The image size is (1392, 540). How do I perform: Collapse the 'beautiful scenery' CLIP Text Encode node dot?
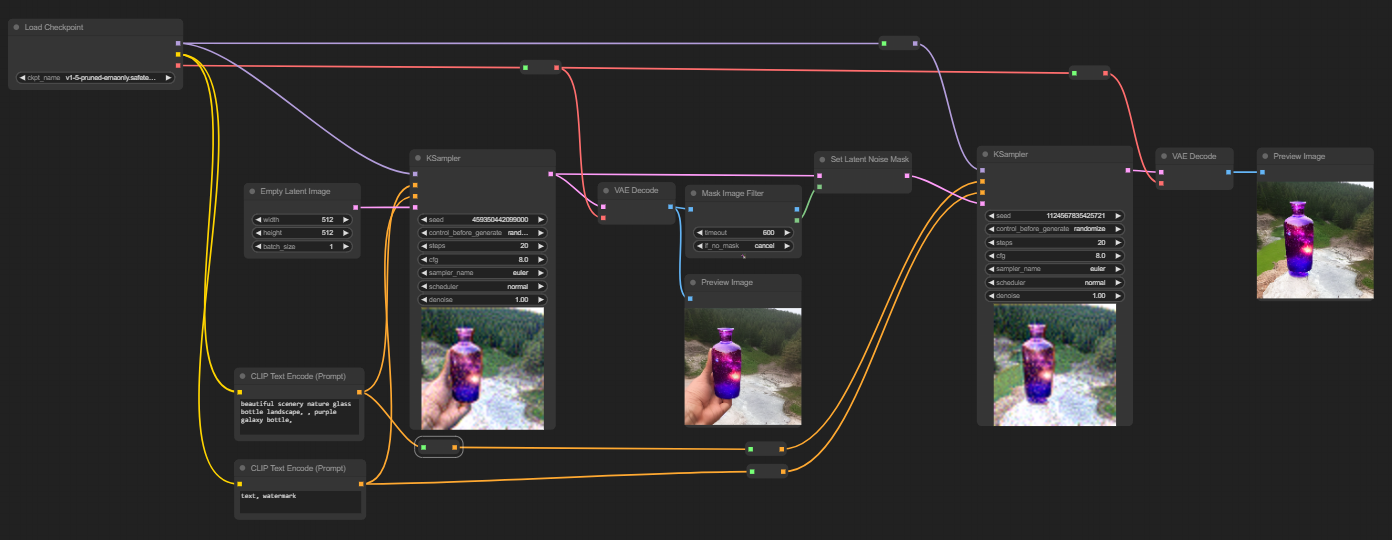coord(243,376)
